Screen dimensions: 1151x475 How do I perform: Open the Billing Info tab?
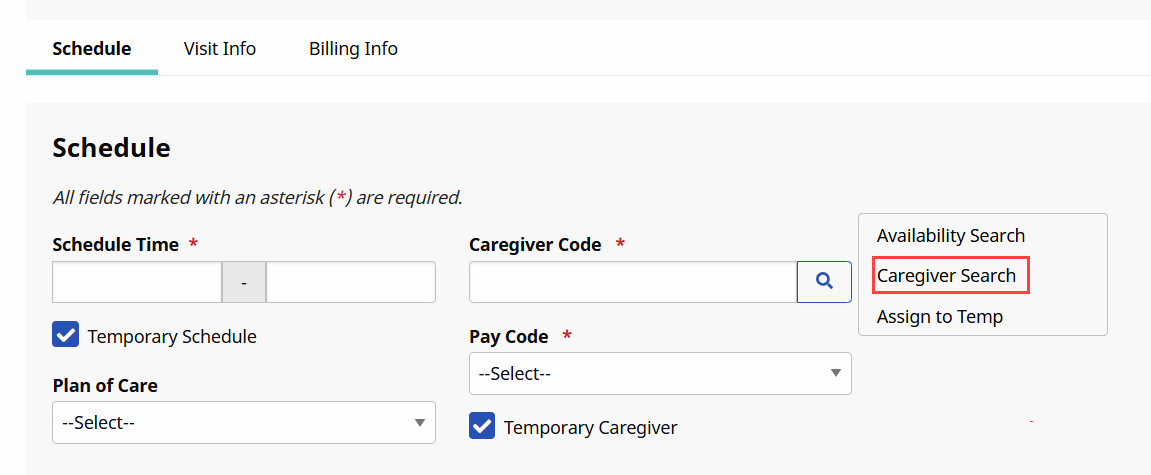click(353, 48)
